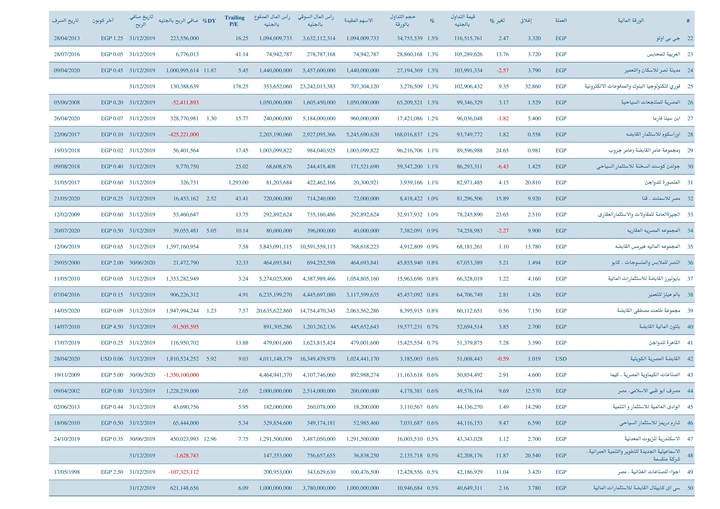The image size is (720, 509).
Task: Click the security name 'جي بي اوتو'
Action: [x=668, y=39]
